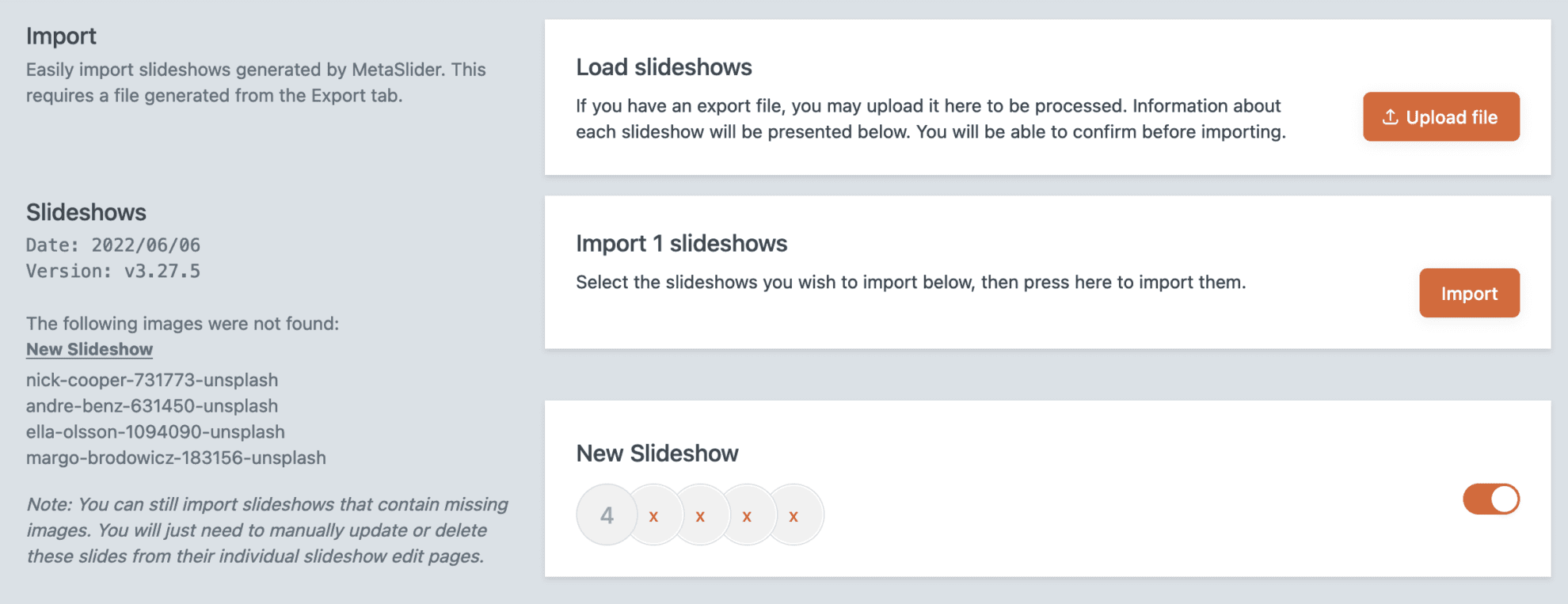Click the Import button
The height and width of the screenshot is (604, 1568).
[x=1469, y=293]
